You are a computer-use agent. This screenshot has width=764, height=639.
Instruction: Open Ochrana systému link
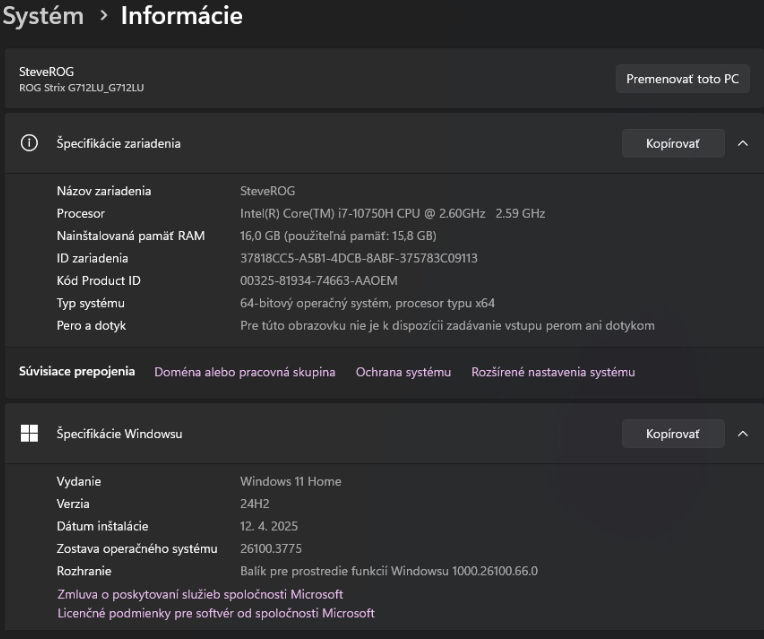pos(403,372)
